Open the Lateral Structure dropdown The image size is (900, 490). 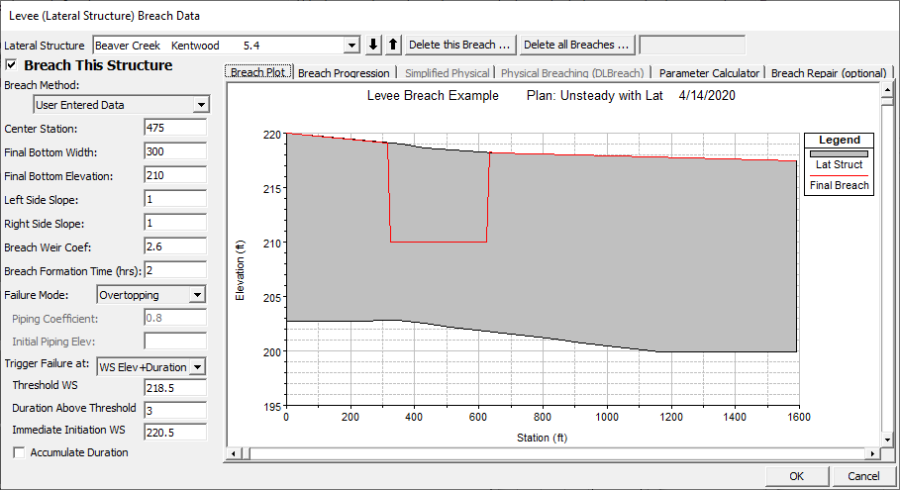351,45
